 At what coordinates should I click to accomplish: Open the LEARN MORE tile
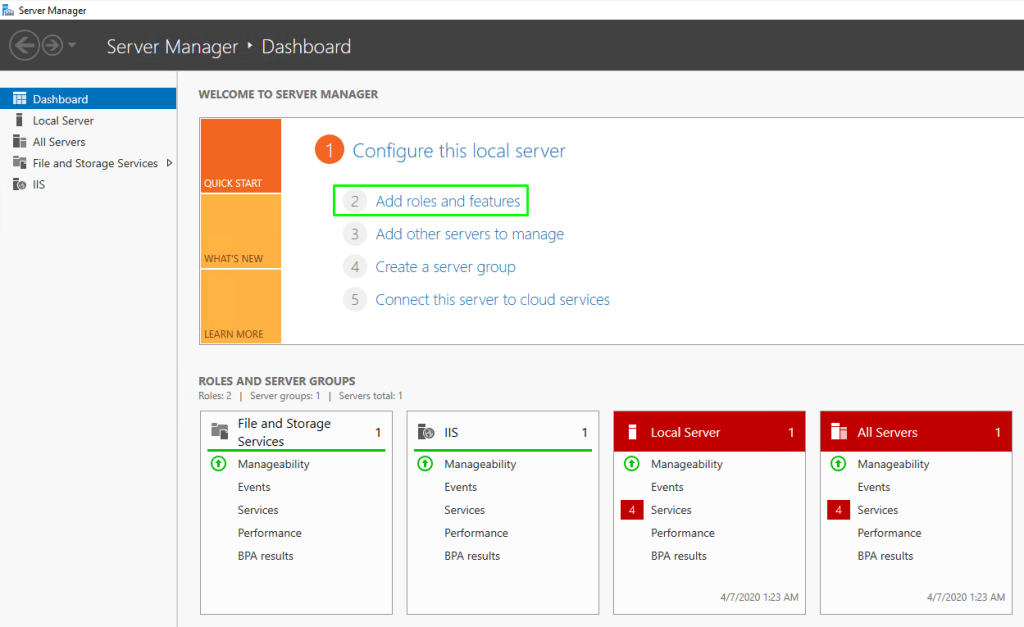pyautogui.click(x=240, y=306)
